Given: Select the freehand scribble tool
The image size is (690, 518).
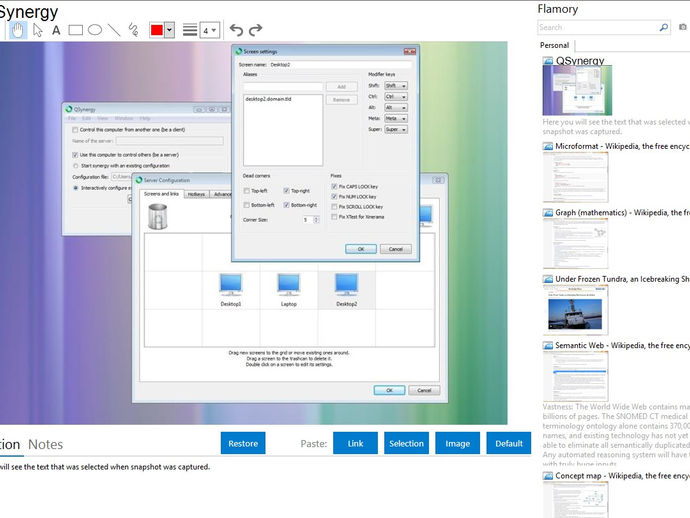Looking at the screenshot, I should (x=133, y=30).
